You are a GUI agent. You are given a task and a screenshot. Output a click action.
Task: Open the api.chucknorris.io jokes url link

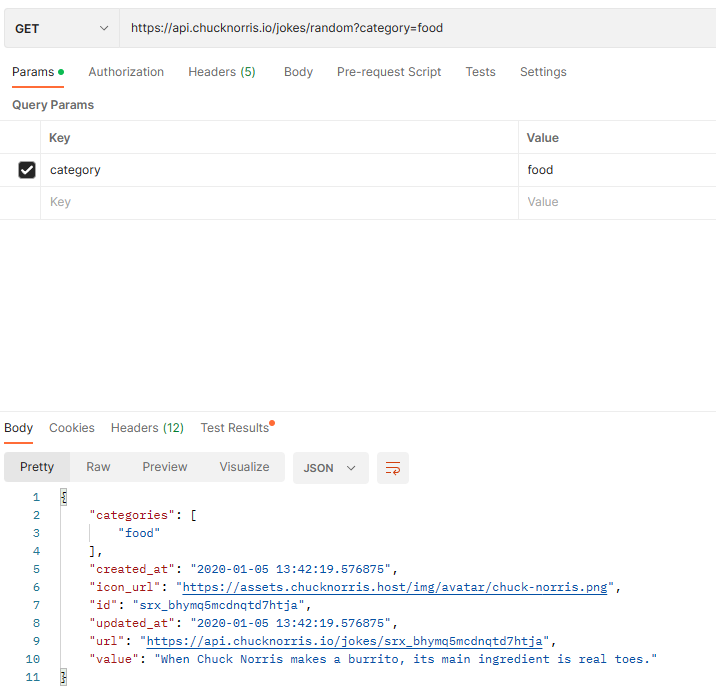pyautogui.click(x=344, y=641)
